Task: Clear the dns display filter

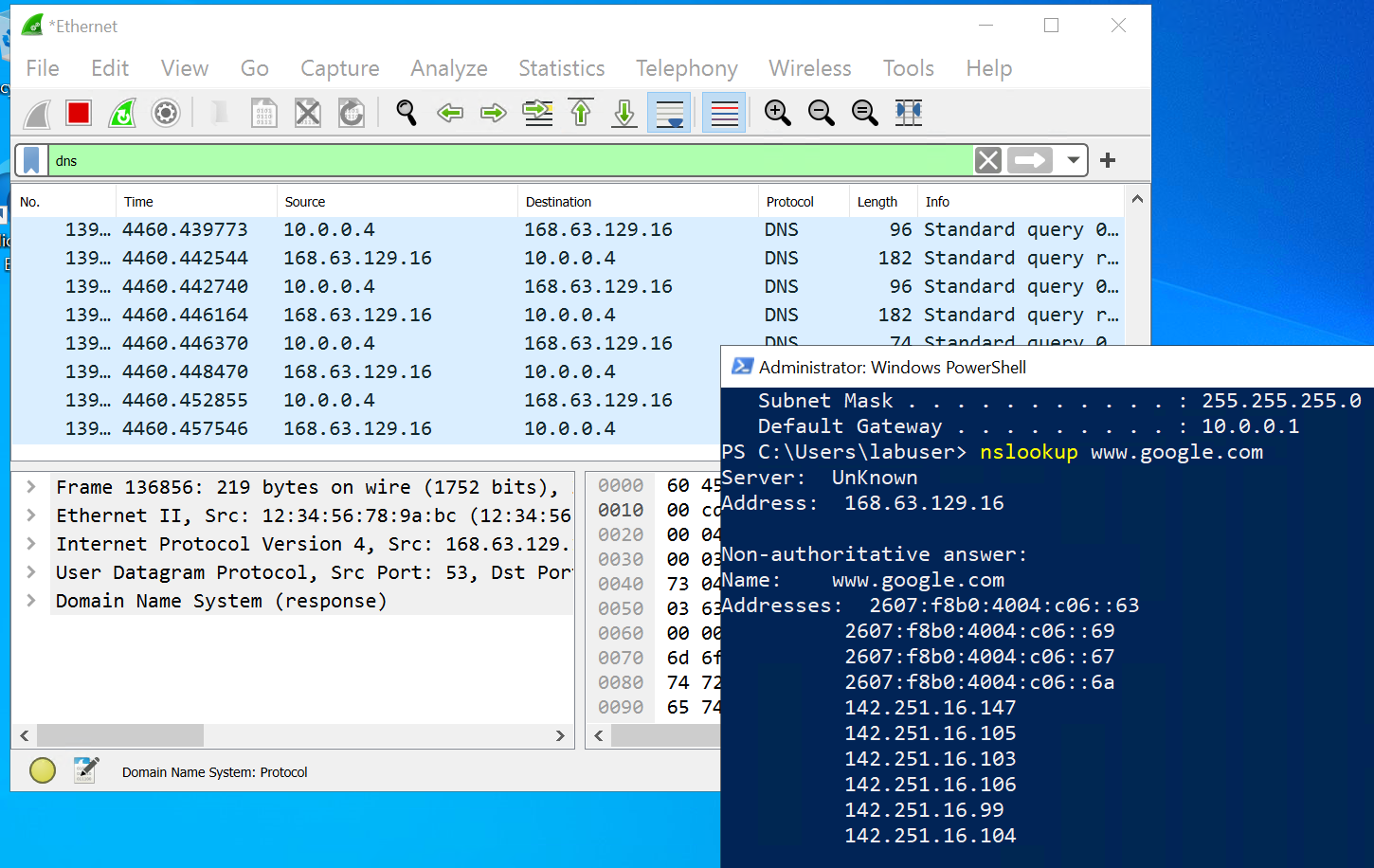Action: click(987, 159)
